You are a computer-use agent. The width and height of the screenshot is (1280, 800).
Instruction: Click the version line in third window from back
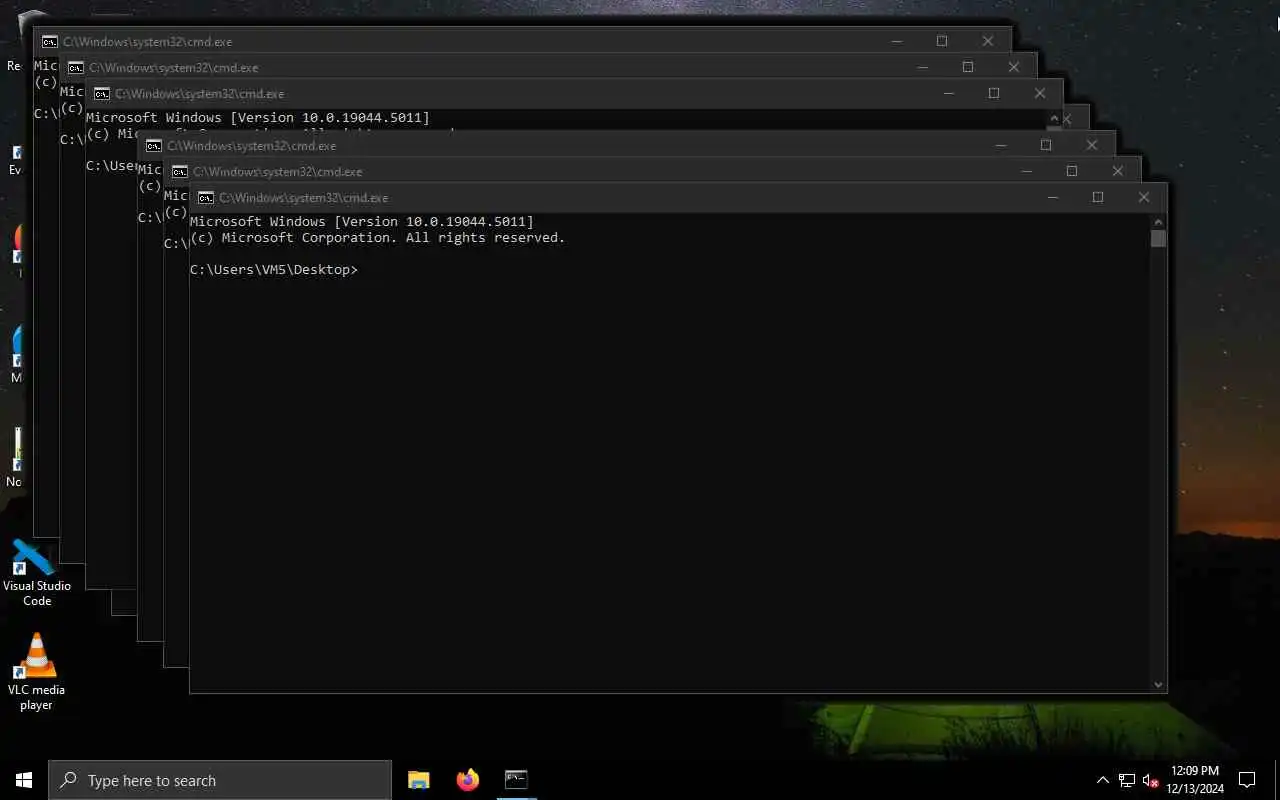(x=257, y=117)
